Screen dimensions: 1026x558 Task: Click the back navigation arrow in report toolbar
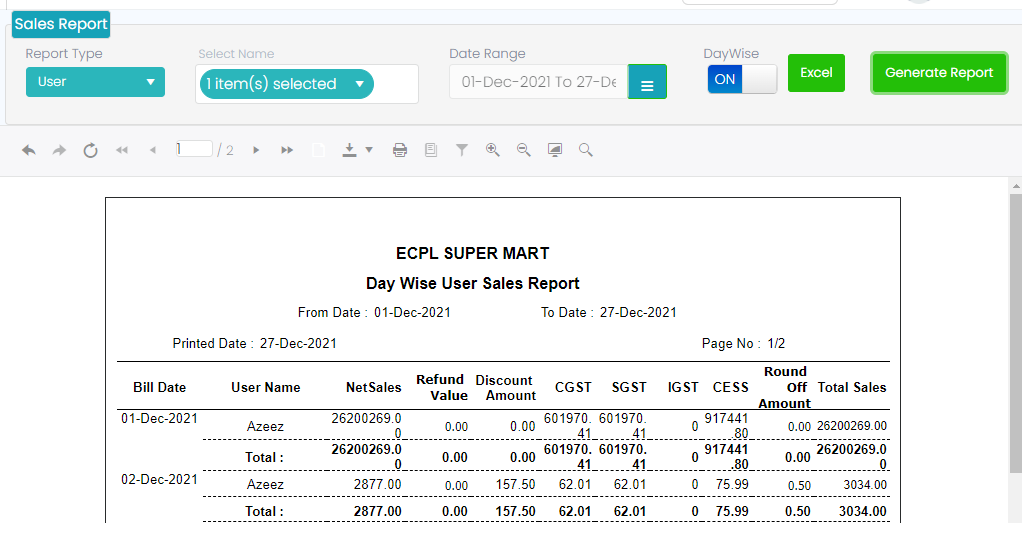[x=29, y=150]
